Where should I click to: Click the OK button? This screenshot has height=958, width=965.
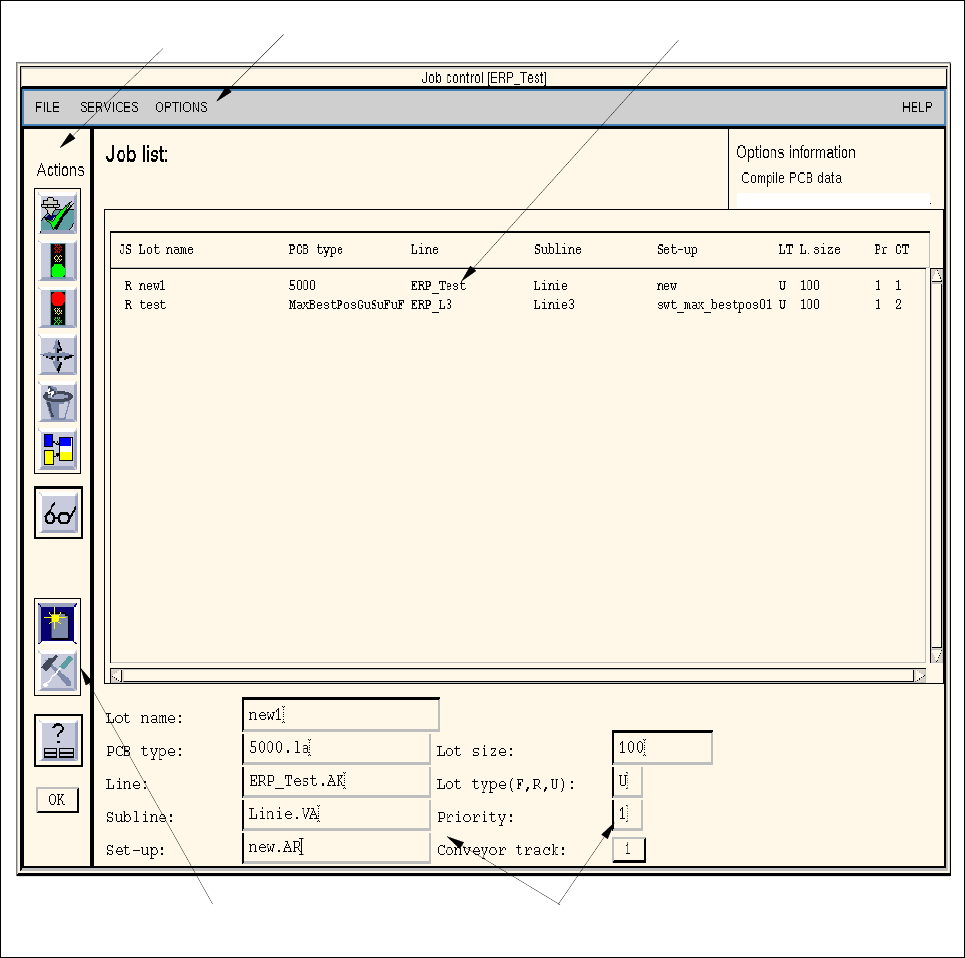[57, 800]
